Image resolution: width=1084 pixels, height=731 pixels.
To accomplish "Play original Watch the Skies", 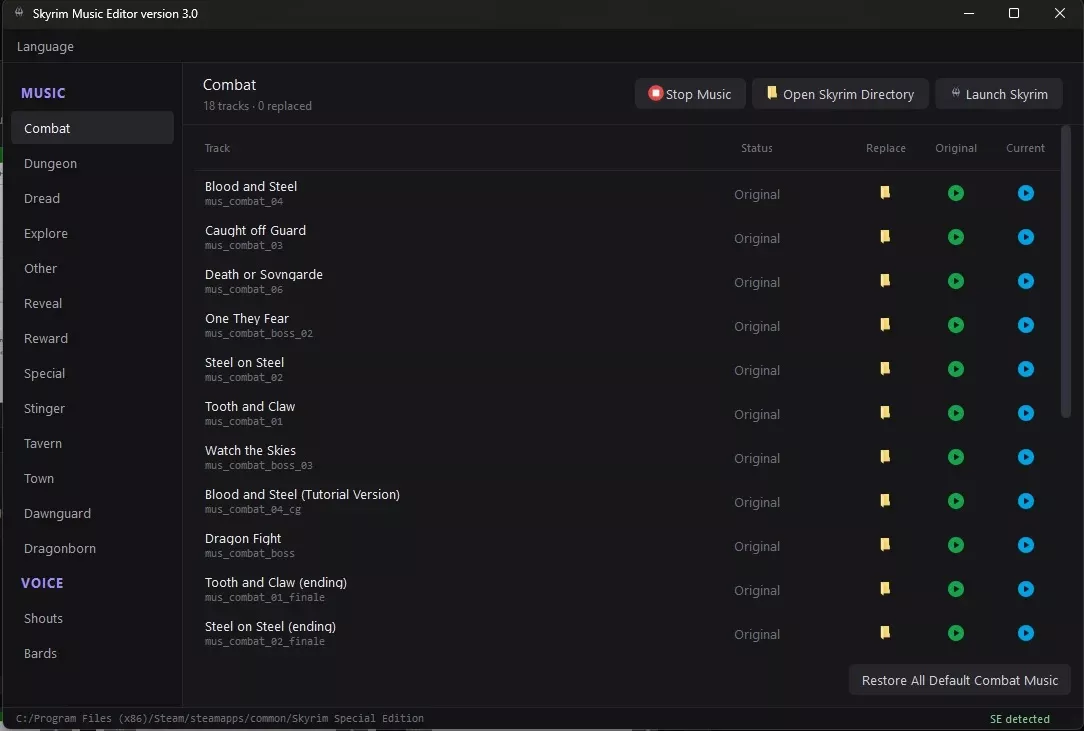I will [955, 457].
